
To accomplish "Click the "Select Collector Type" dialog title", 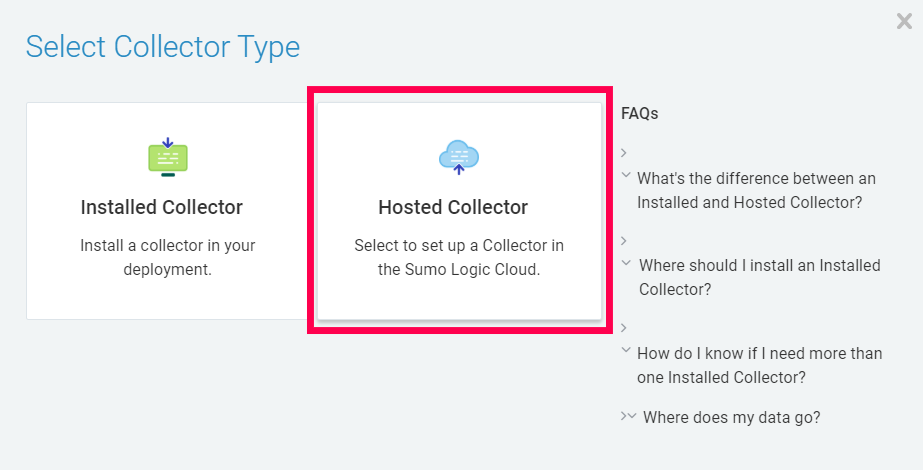I will pyautogui.click(x=163, y=46).
